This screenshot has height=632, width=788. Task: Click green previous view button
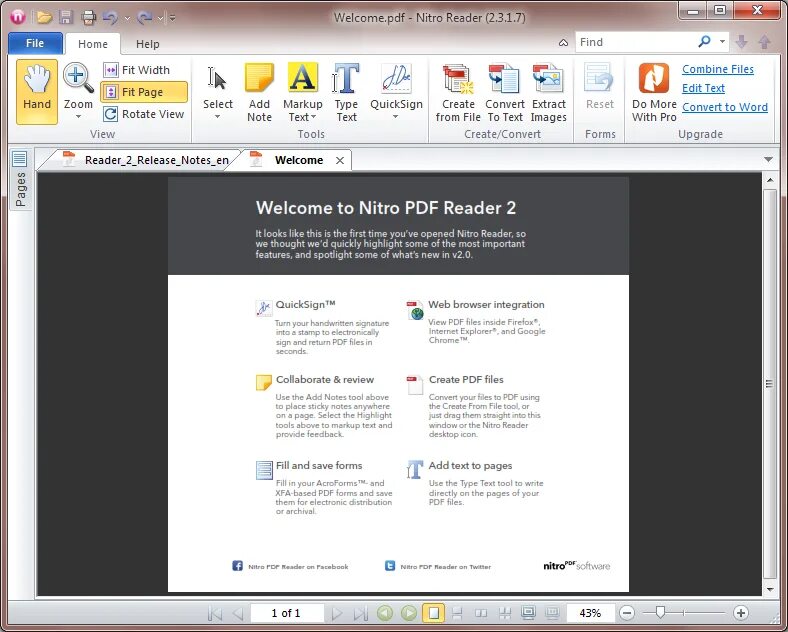385,613
